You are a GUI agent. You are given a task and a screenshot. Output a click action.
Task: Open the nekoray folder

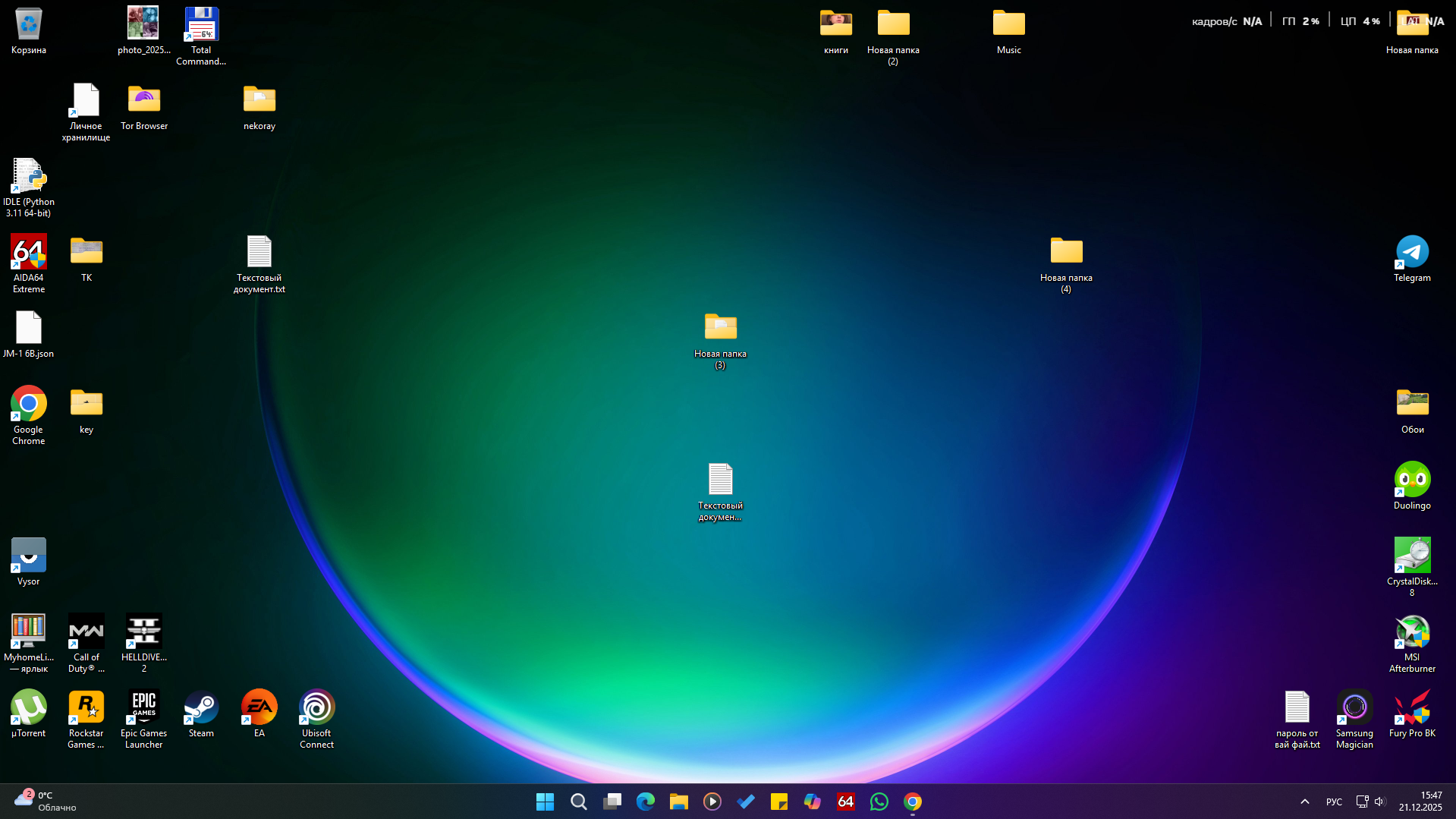[259, 107]
